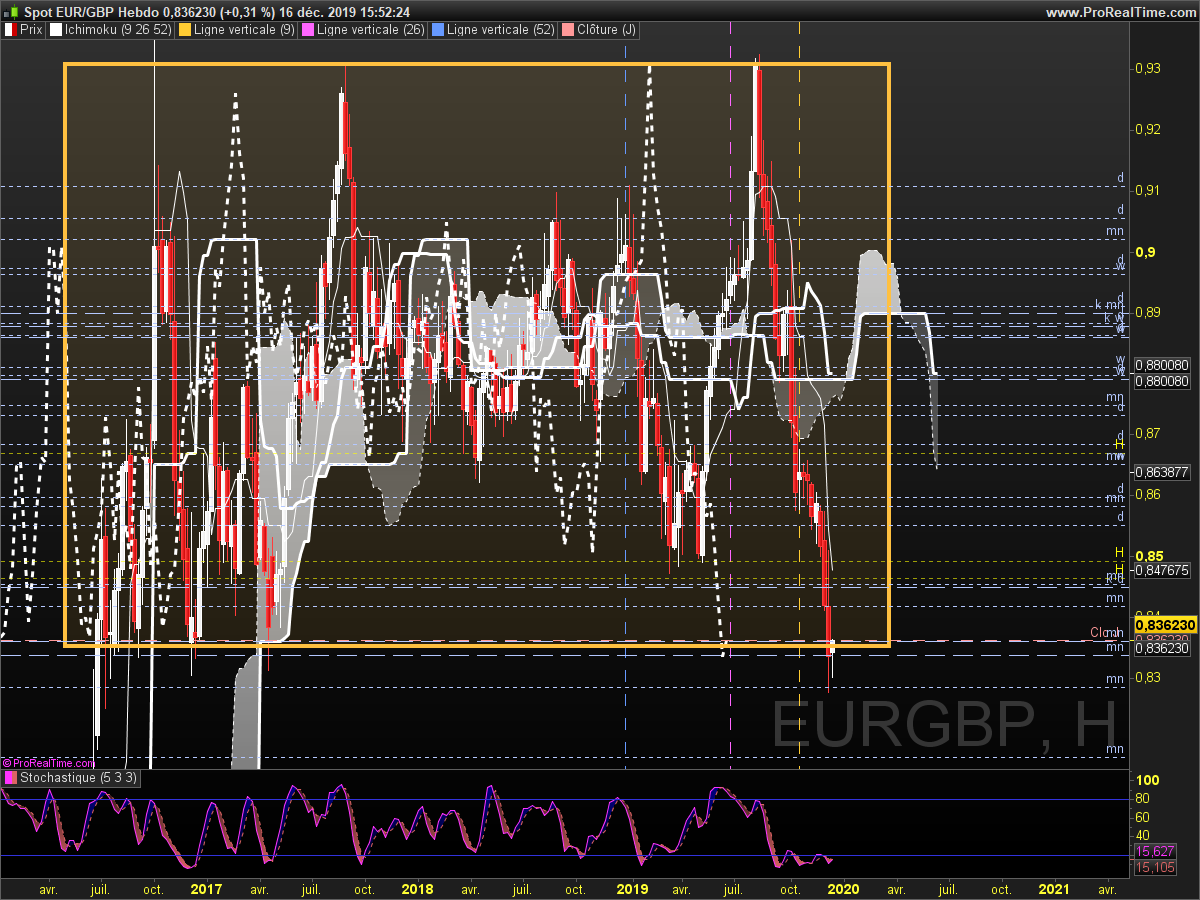Click the 2019 label on the time axis
The height and width of the screenshot is (900, 1200).
point(632,888)
